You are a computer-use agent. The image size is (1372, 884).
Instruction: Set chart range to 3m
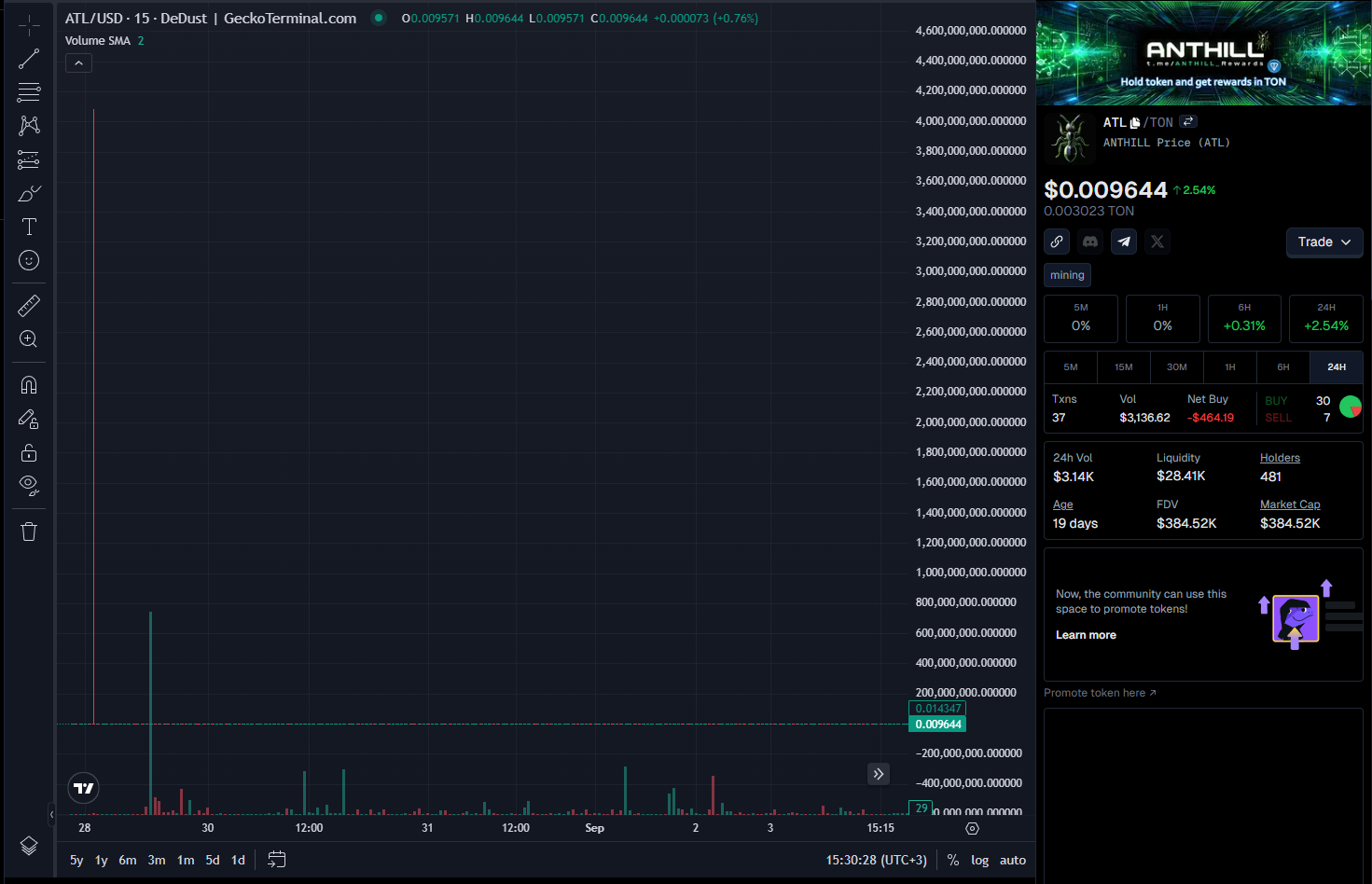(x=157, y=860)
